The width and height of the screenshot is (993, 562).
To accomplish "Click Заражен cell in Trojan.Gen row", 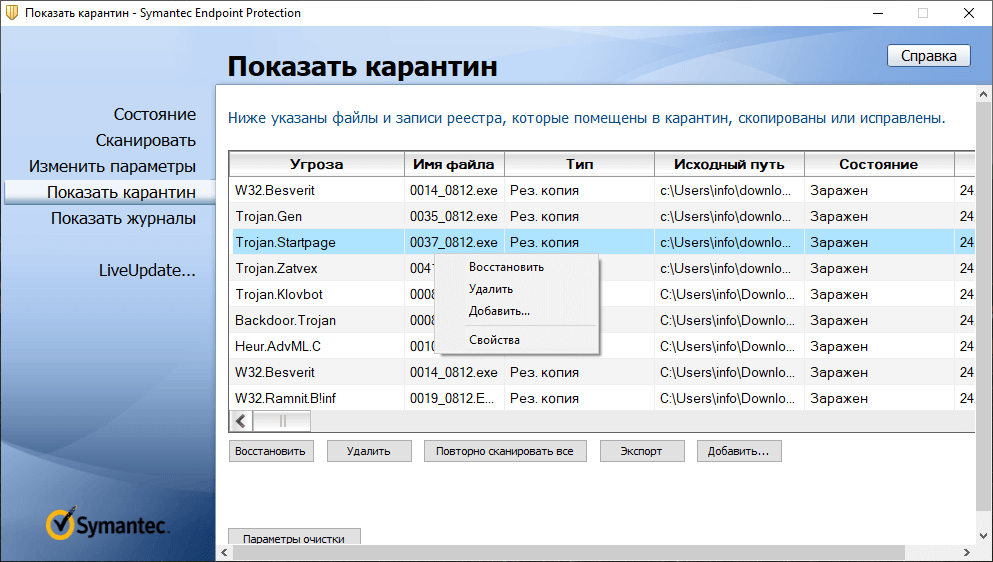I will 879,216.
